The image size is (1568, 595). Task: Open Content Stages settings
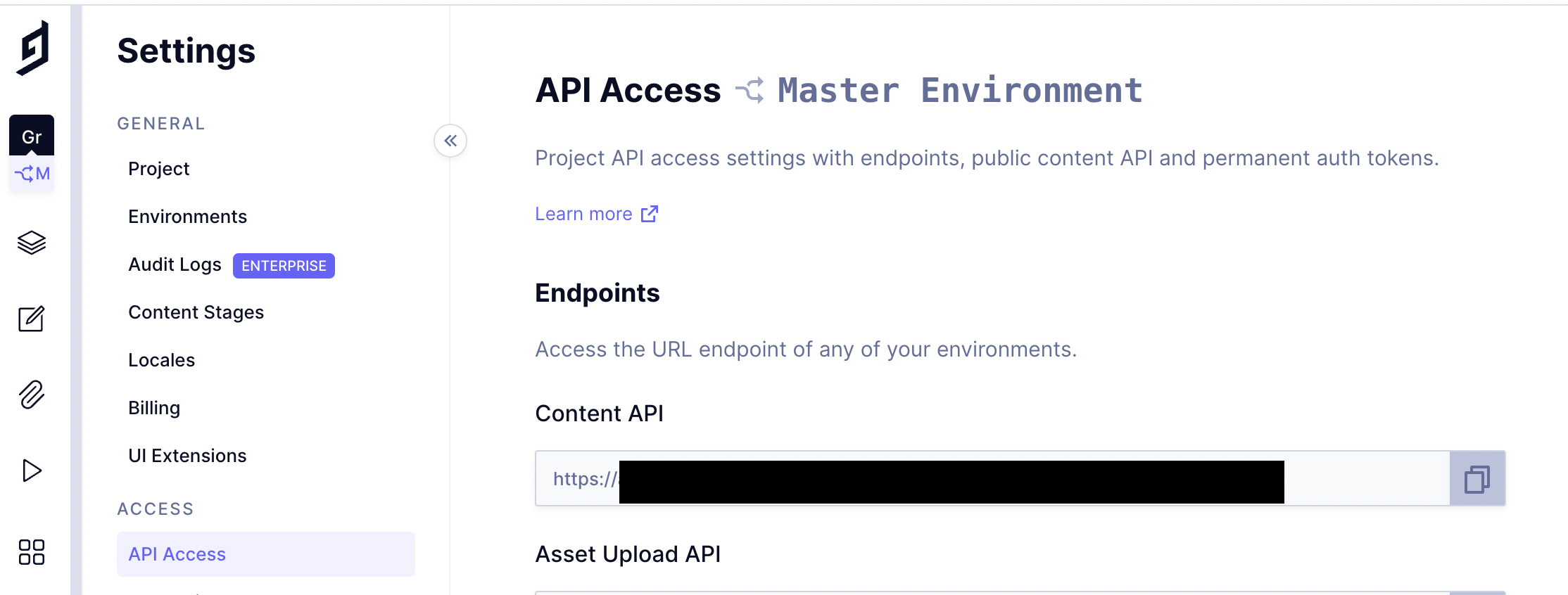point(196,312)
